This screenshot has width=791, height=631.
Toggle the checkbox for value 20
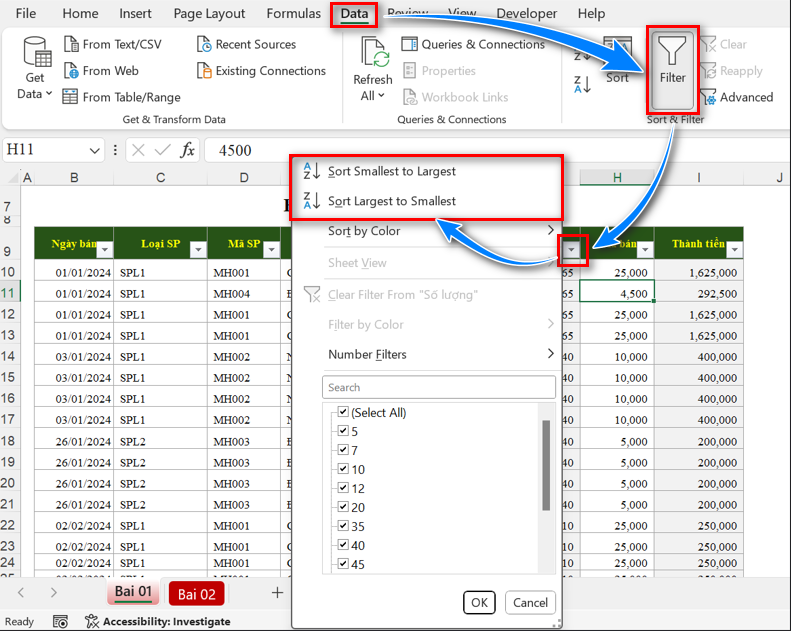tap(344, 507)
